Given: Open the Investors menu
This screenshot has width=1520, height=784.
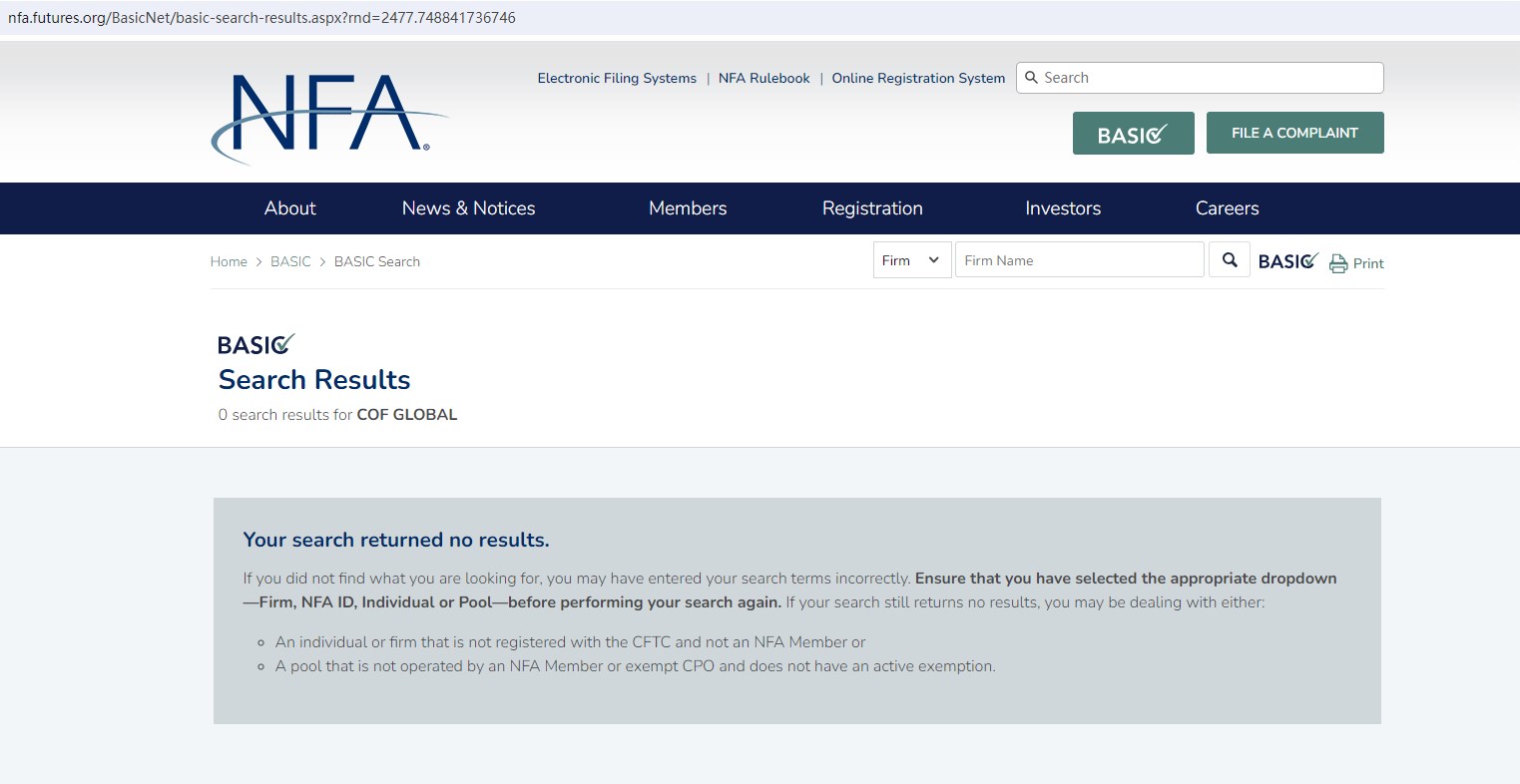Looking at the screenshot, I should [x=1063, y=208].
